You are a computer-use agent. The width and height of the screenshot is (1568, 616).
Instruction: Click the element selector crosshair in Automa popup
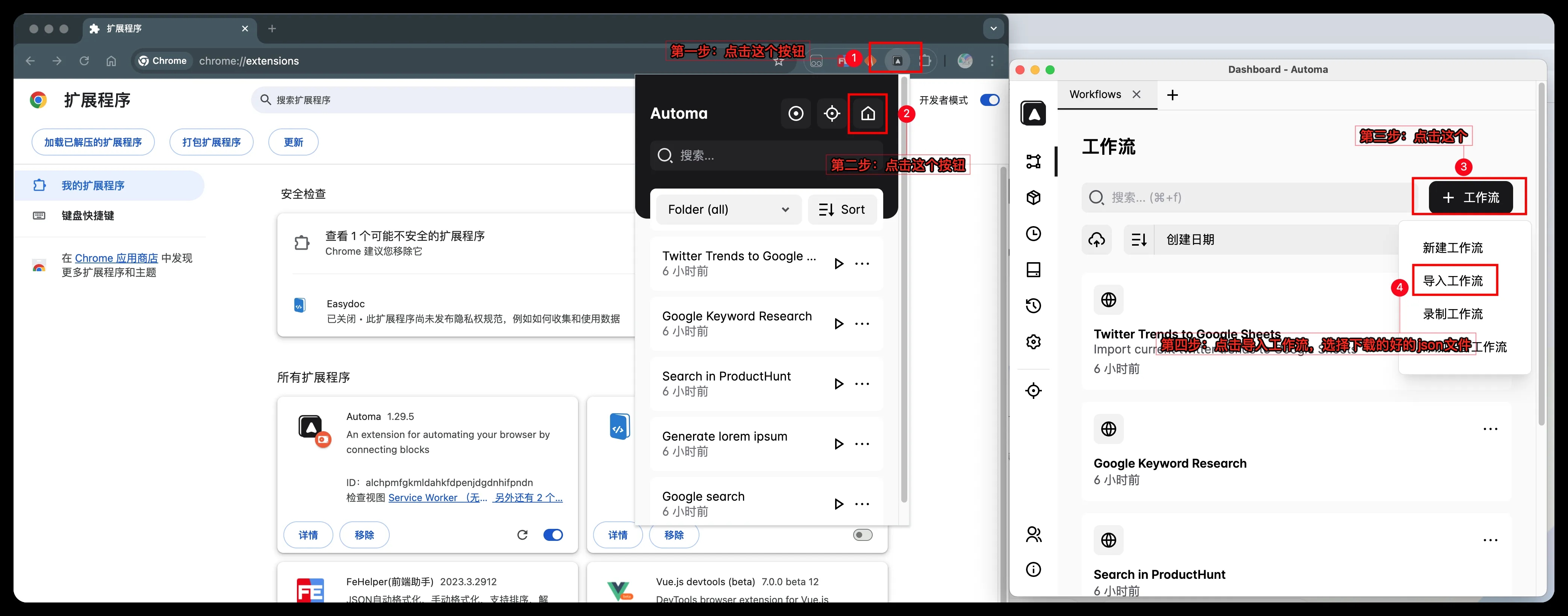(x=831, y=114)
